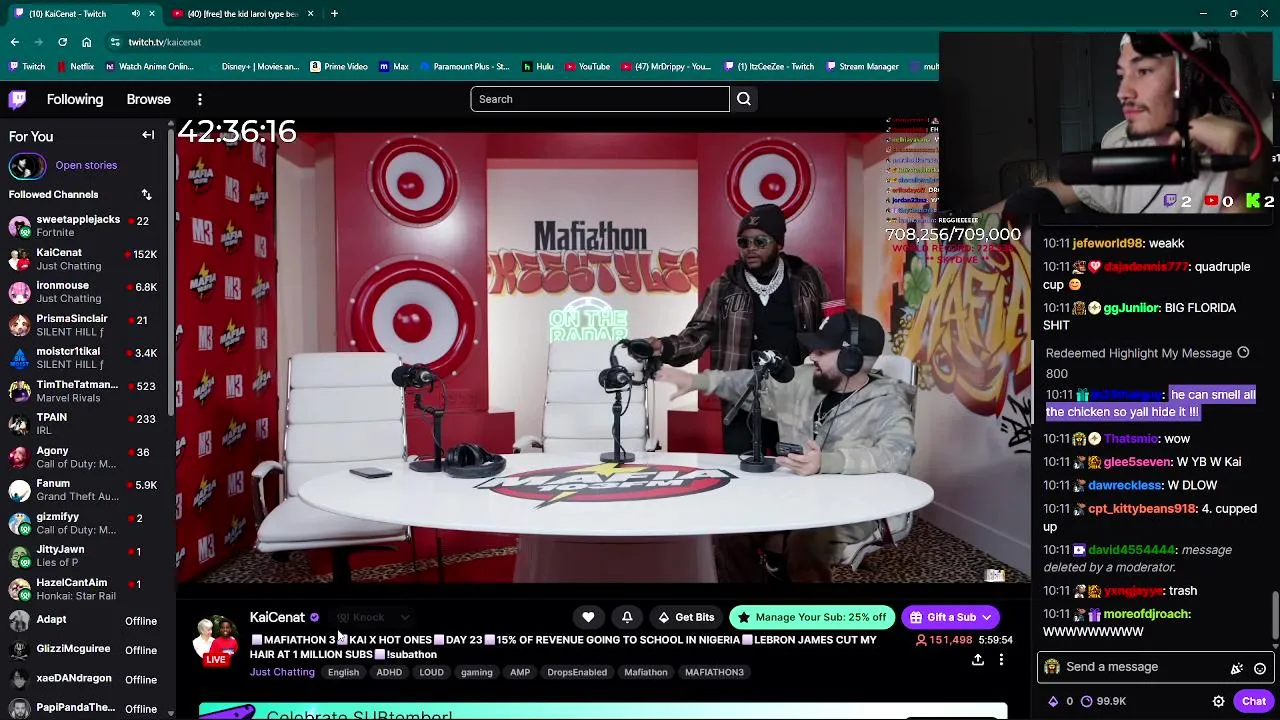This screenshot has height=720, width=1280.
Task: Open the Netflix bookmark
Action: coord(75,66)
